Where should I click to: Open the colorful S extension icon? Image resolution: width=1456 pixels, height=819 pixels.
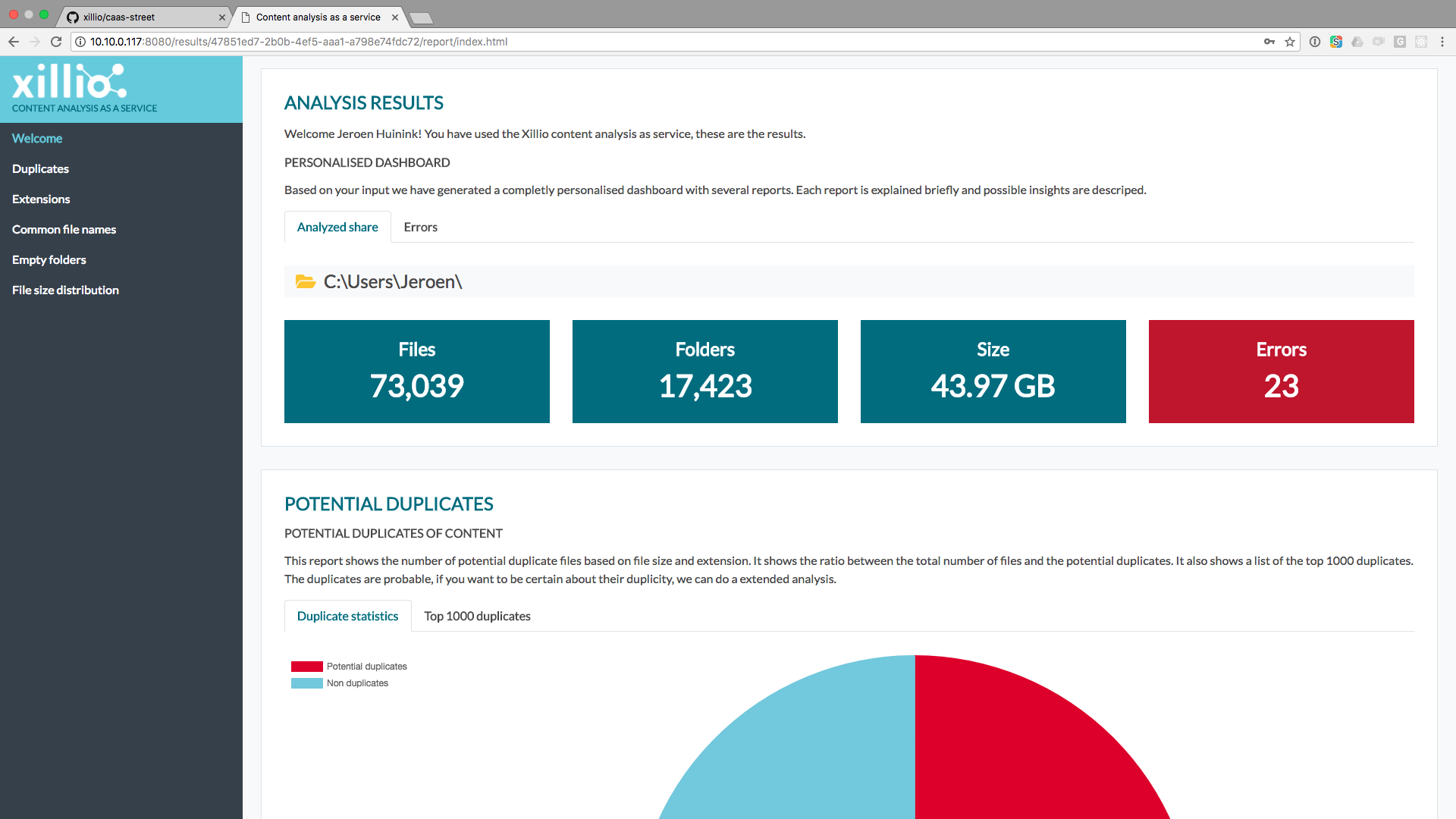point(1336,42)
